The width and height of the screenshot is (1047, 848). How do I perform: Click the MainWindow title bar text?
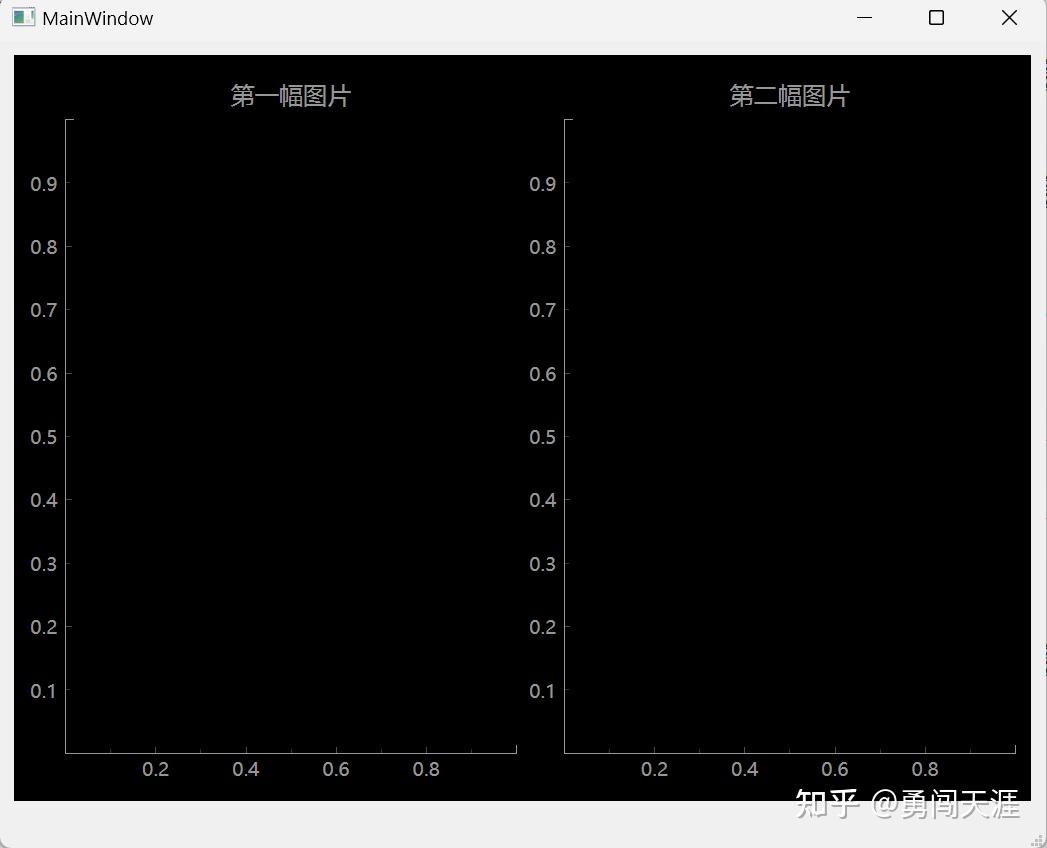click(x=96, y=17)
